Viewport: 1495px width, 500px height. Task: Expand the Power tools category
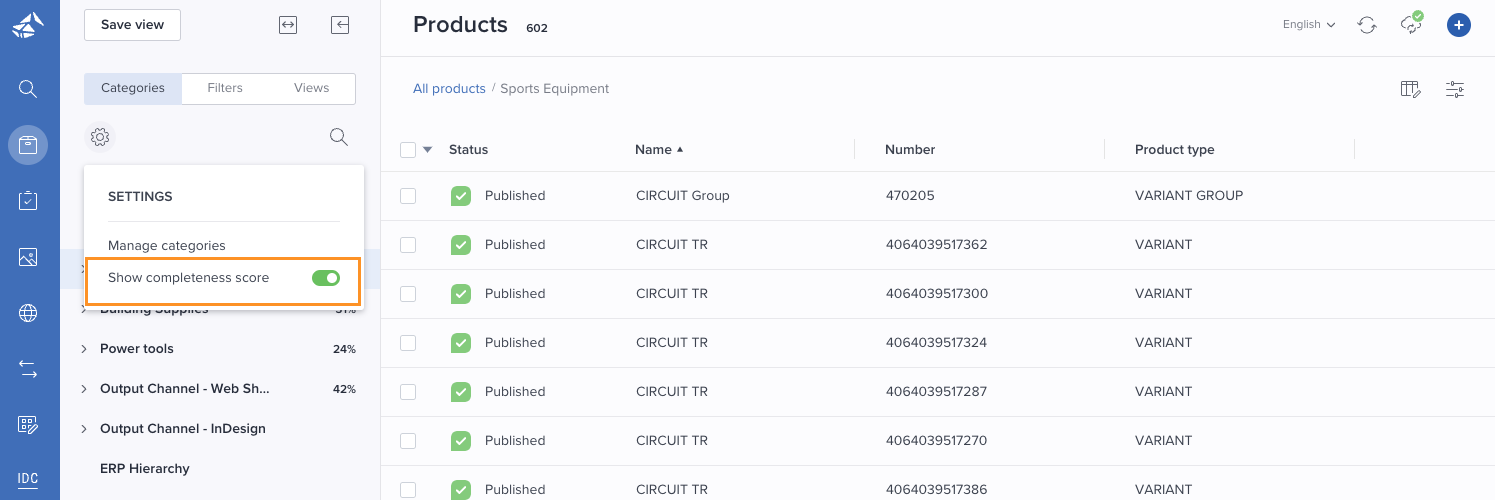pyautogui.click(x=84, y=349)
